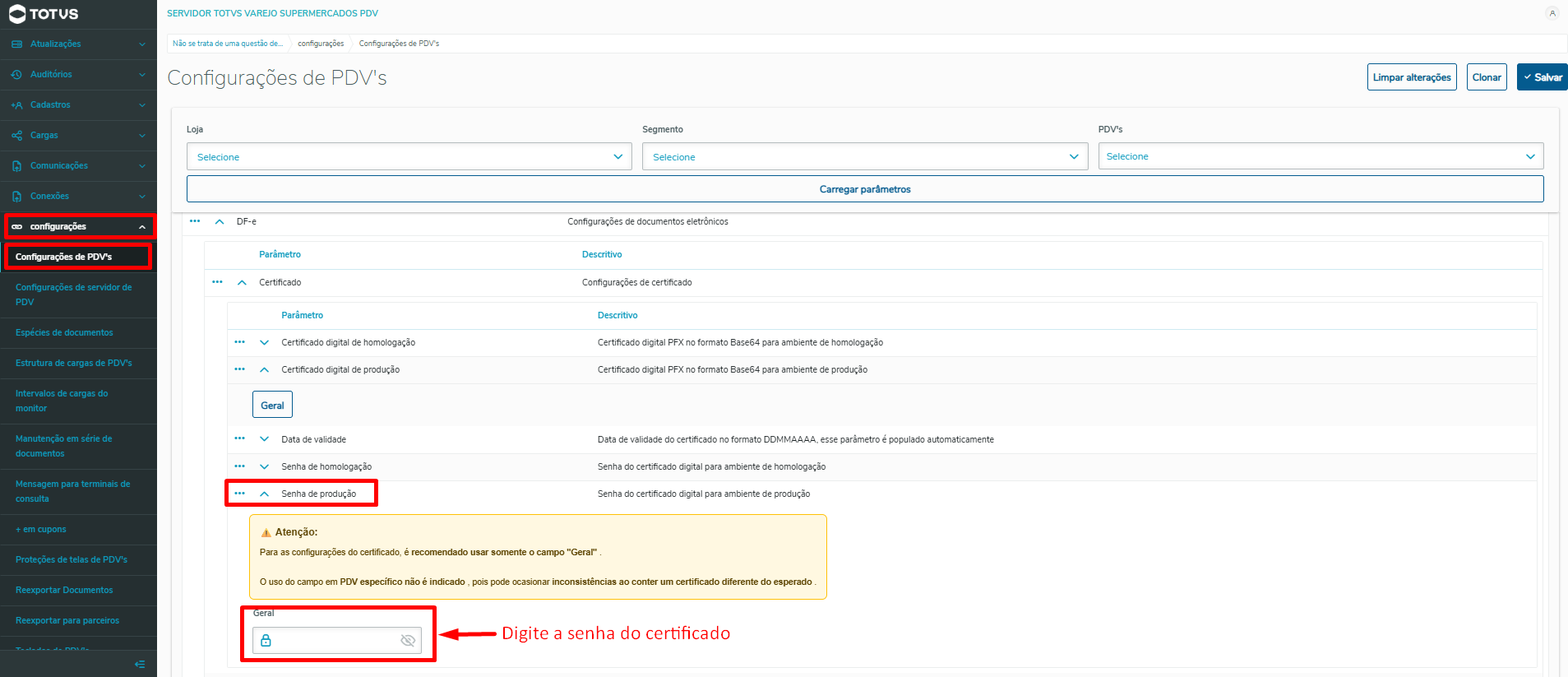Open Reexportar para parceiros menu item
This screenshot has width=1568, height=677.
coord(78,621)
